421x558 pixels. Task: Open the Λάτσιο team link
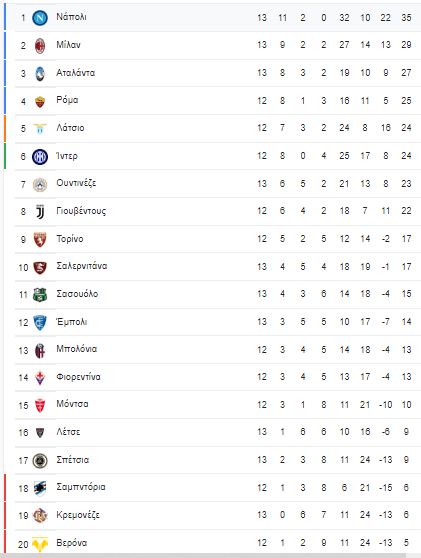[x=70, y=127]
